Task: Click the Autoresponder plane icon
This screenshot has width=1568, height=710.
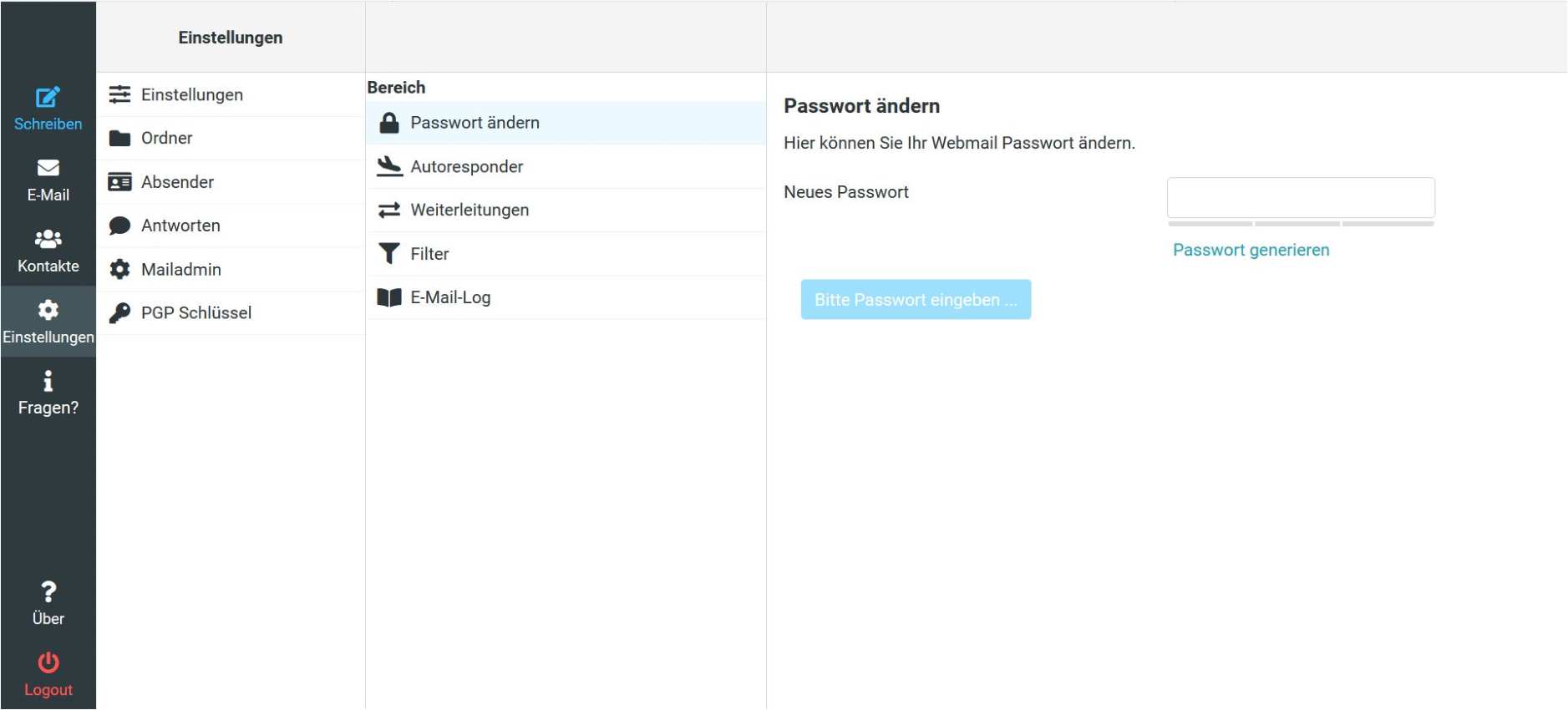Action: click(389, 166)
